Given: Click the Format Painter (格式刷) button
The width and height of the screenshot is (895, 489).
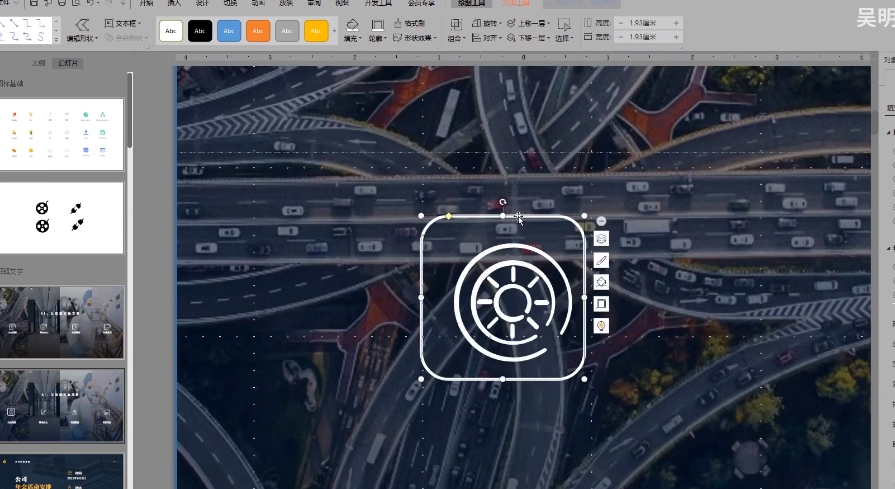Looking at the screenshot, I should coord(410,22).
